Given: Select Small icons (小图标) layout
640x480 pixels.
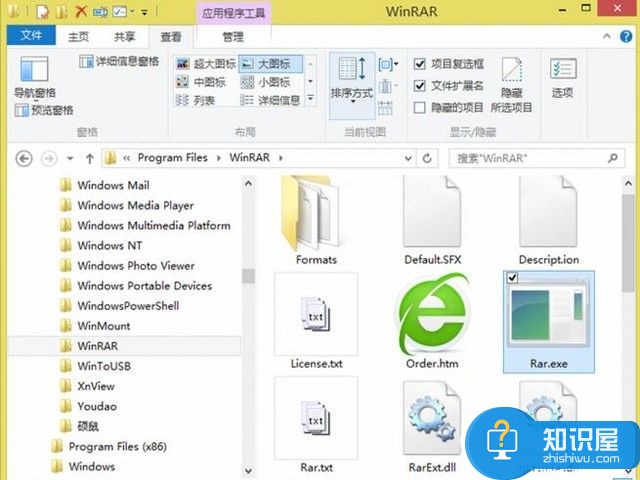Looking at the screenshot, I should tap(266, 82).
